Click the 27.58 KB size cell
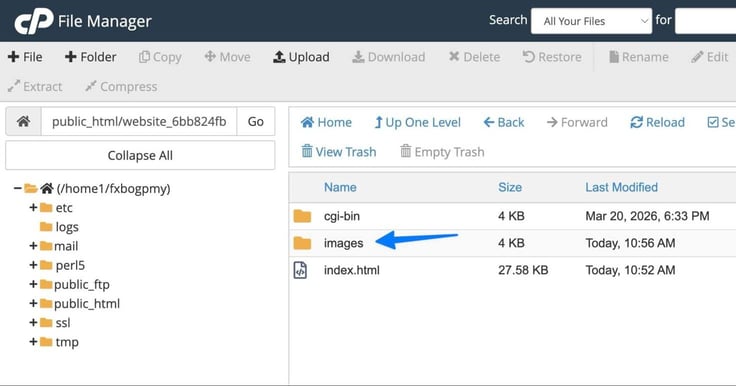 523,270
